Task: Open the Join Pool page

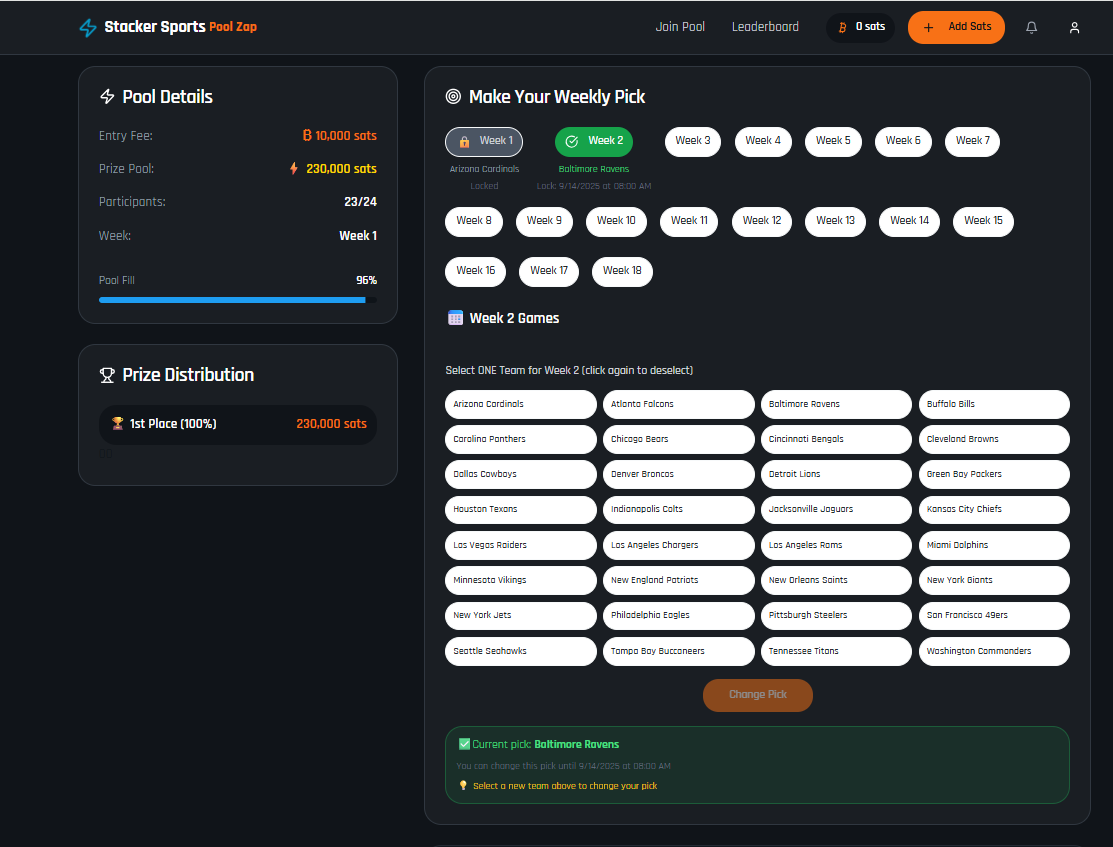Action: pos(680,27)
